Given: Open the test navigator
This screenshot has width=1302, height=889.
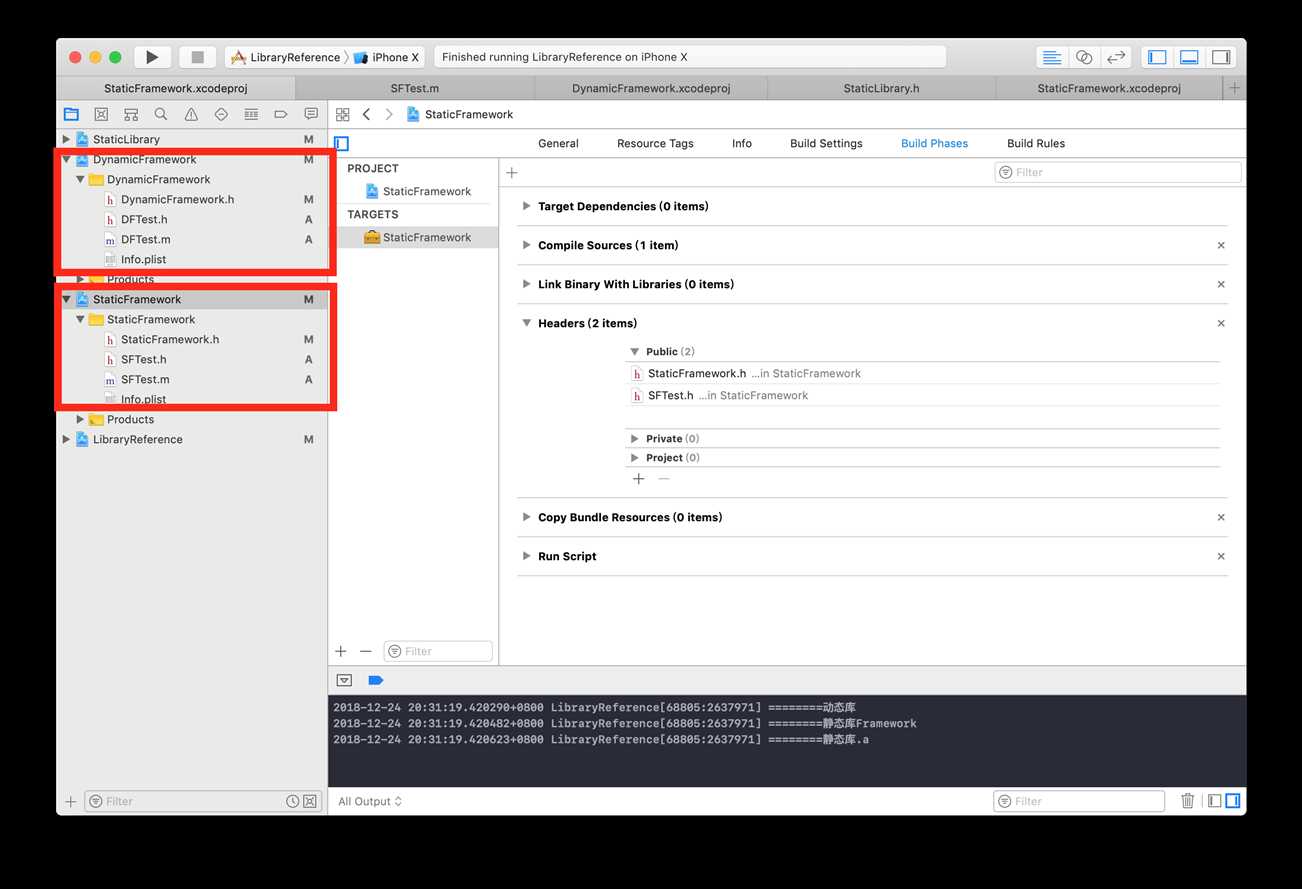Looking at the screenshot, I should [221, 114].
